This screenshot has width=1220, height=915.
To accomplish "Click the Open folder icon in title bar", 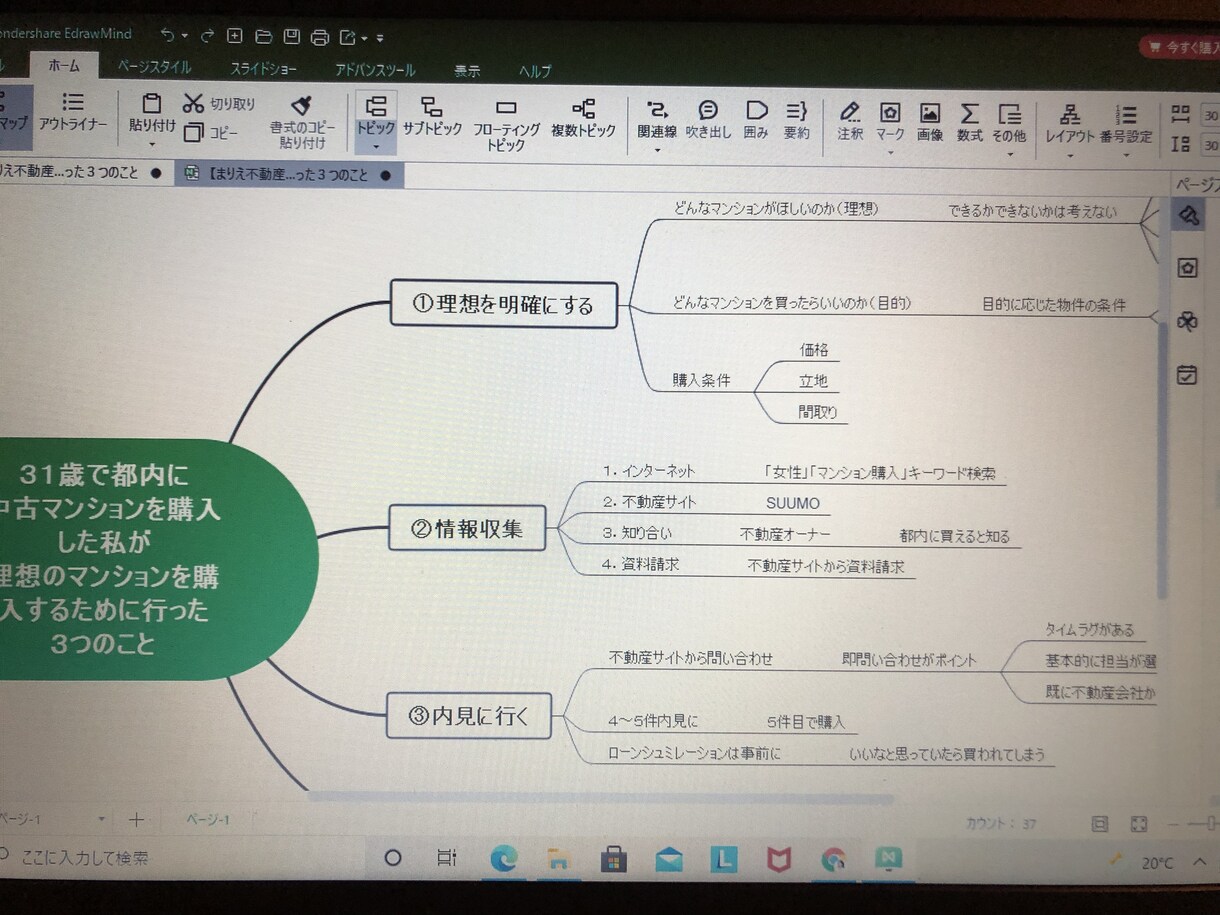I will tap(263, 37).
